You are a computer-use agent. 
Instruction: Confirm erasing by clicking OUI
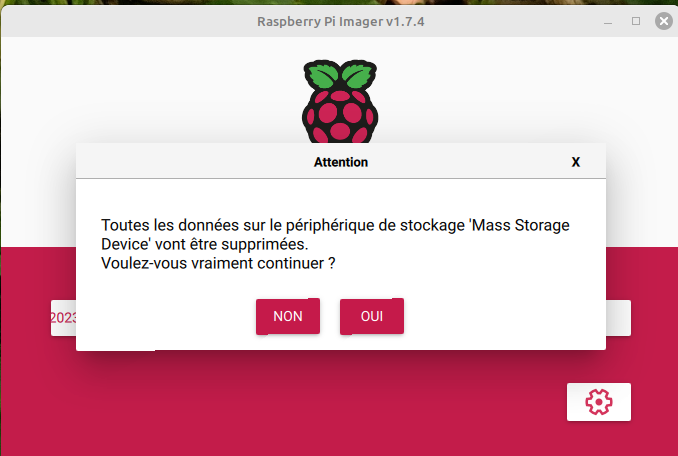pyautogui.click(x=372, y=316)
